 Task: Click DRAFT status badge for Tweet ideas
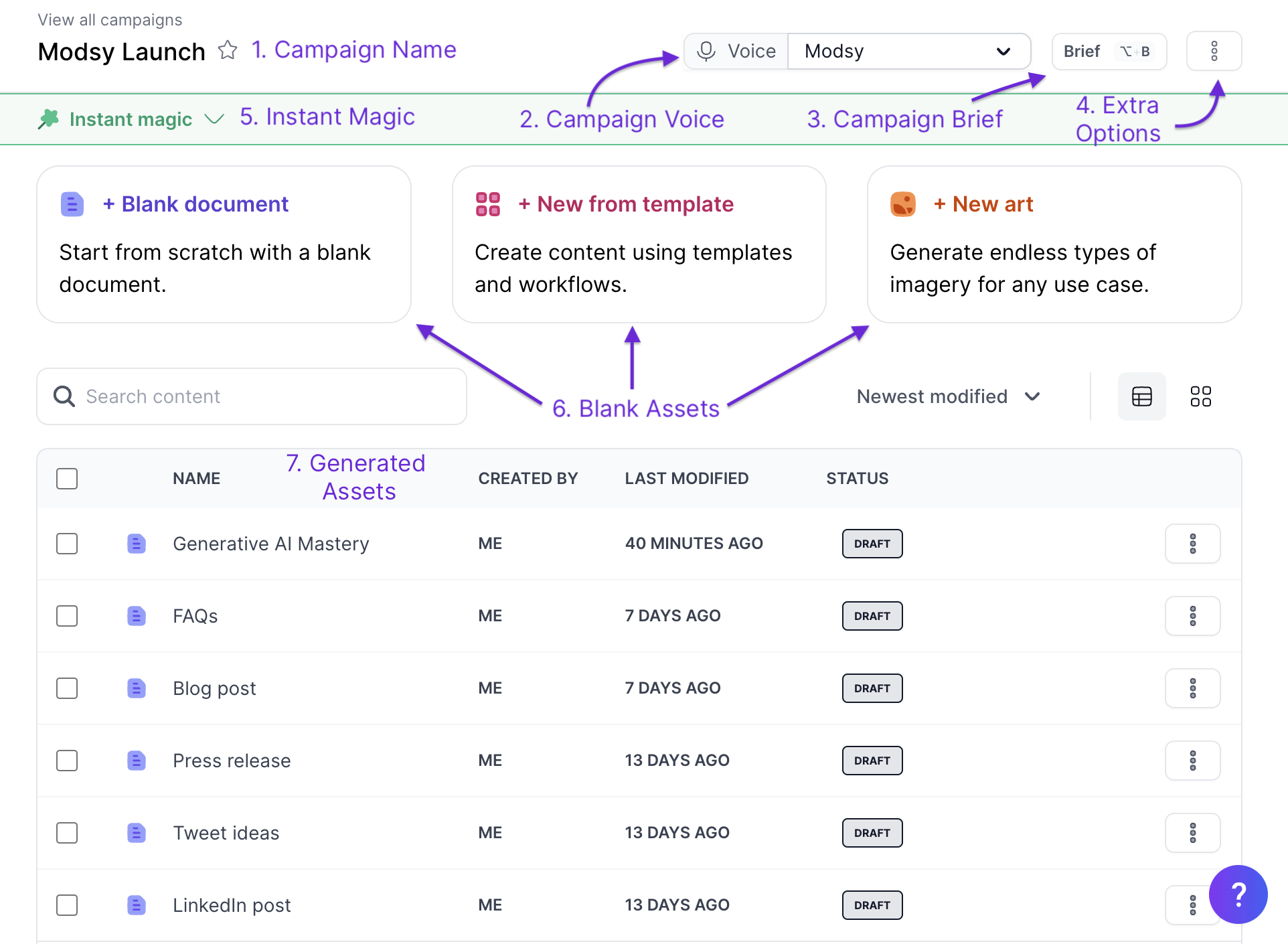pos(872,833)
